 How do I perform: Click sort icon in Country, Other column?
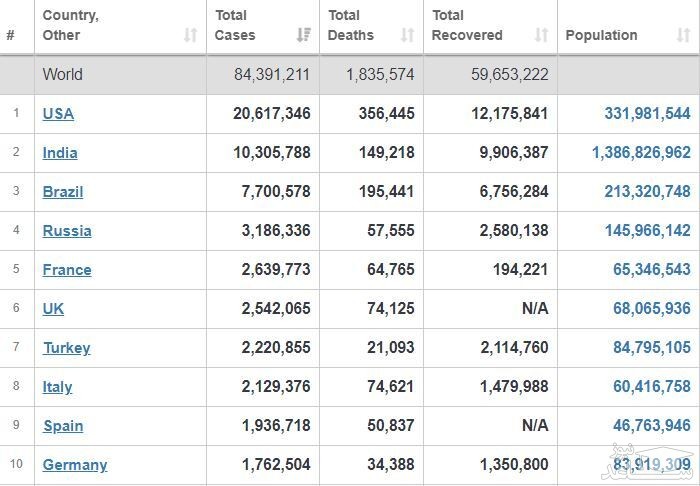click(190, 35)
